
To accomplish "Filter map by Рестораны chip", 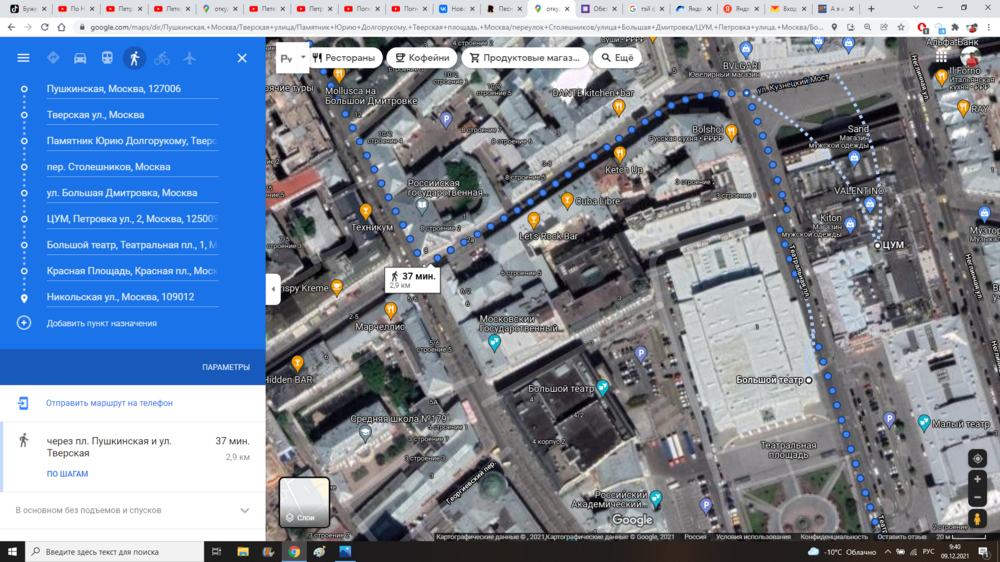I will (344, 57).
